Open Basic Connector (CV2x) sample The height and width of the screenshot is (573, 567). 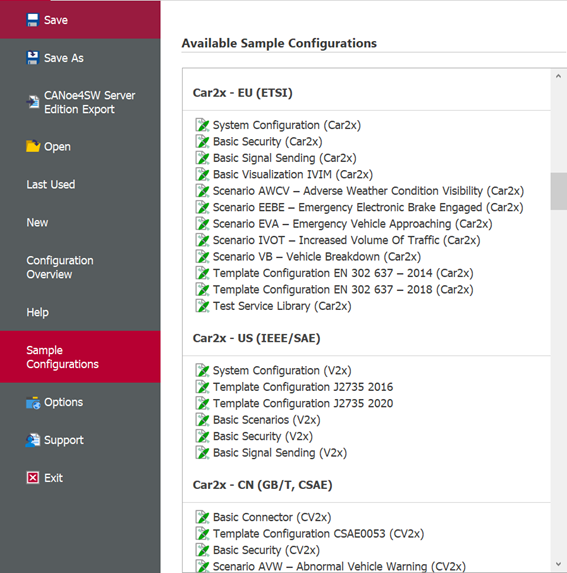click(x=272, y=517)
